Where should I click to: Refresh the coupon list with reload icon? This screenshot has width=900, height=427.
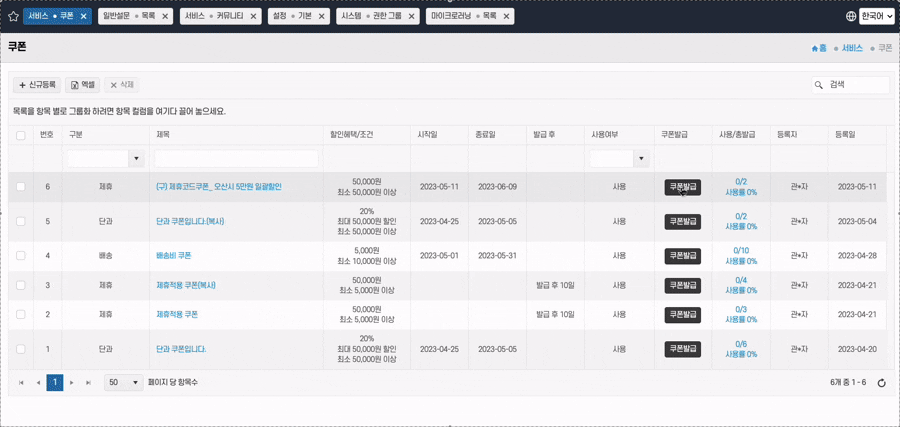point(881,383)
